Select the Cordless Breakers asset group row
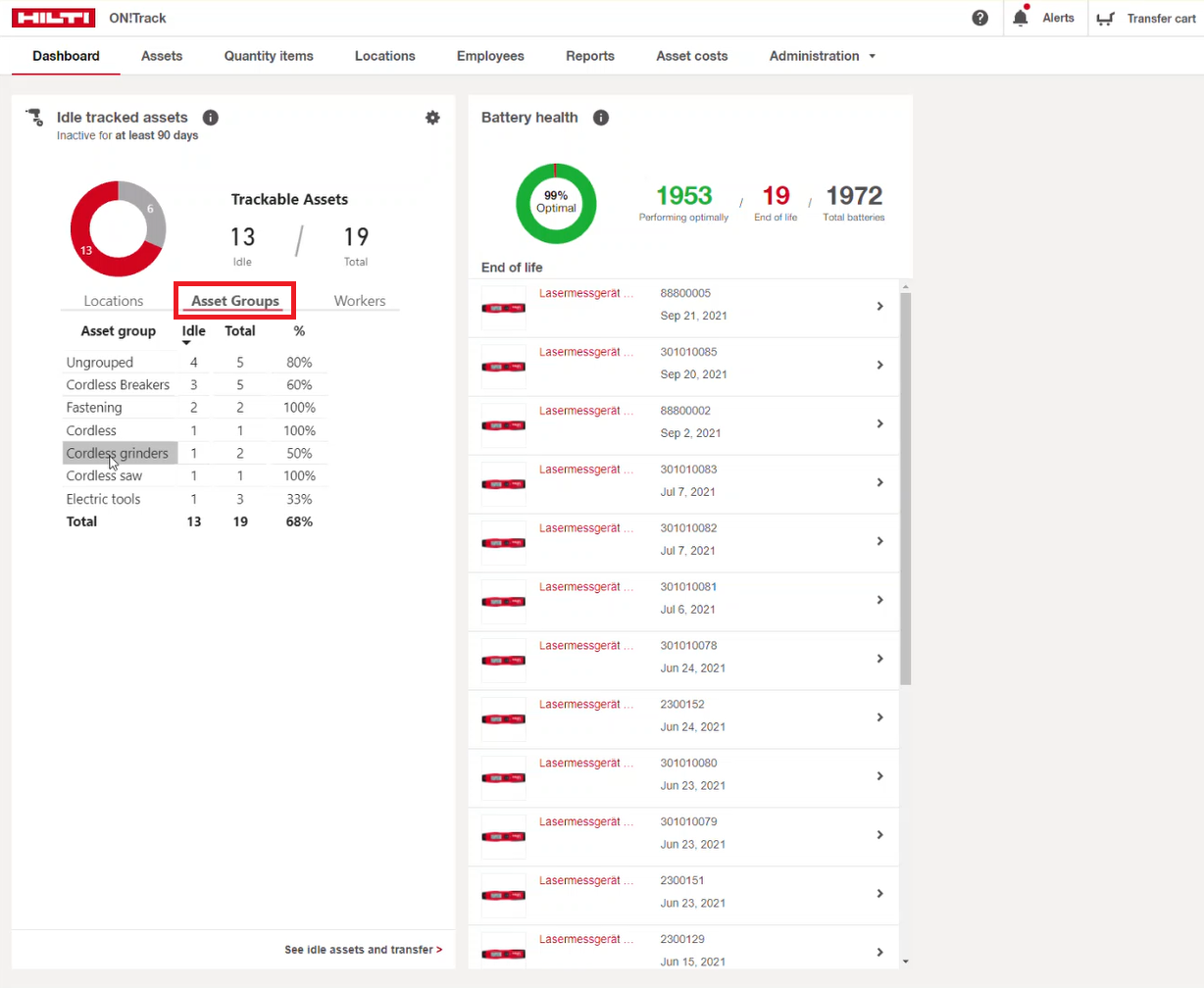The height and width of the screenshot is (988, 1204). coord(118,385)
